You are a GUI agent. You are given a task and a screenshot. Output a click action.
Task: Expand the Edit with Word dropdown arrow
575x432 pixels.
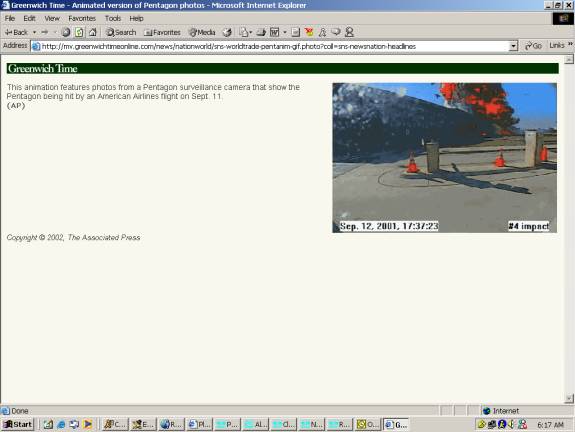(285, 32)
